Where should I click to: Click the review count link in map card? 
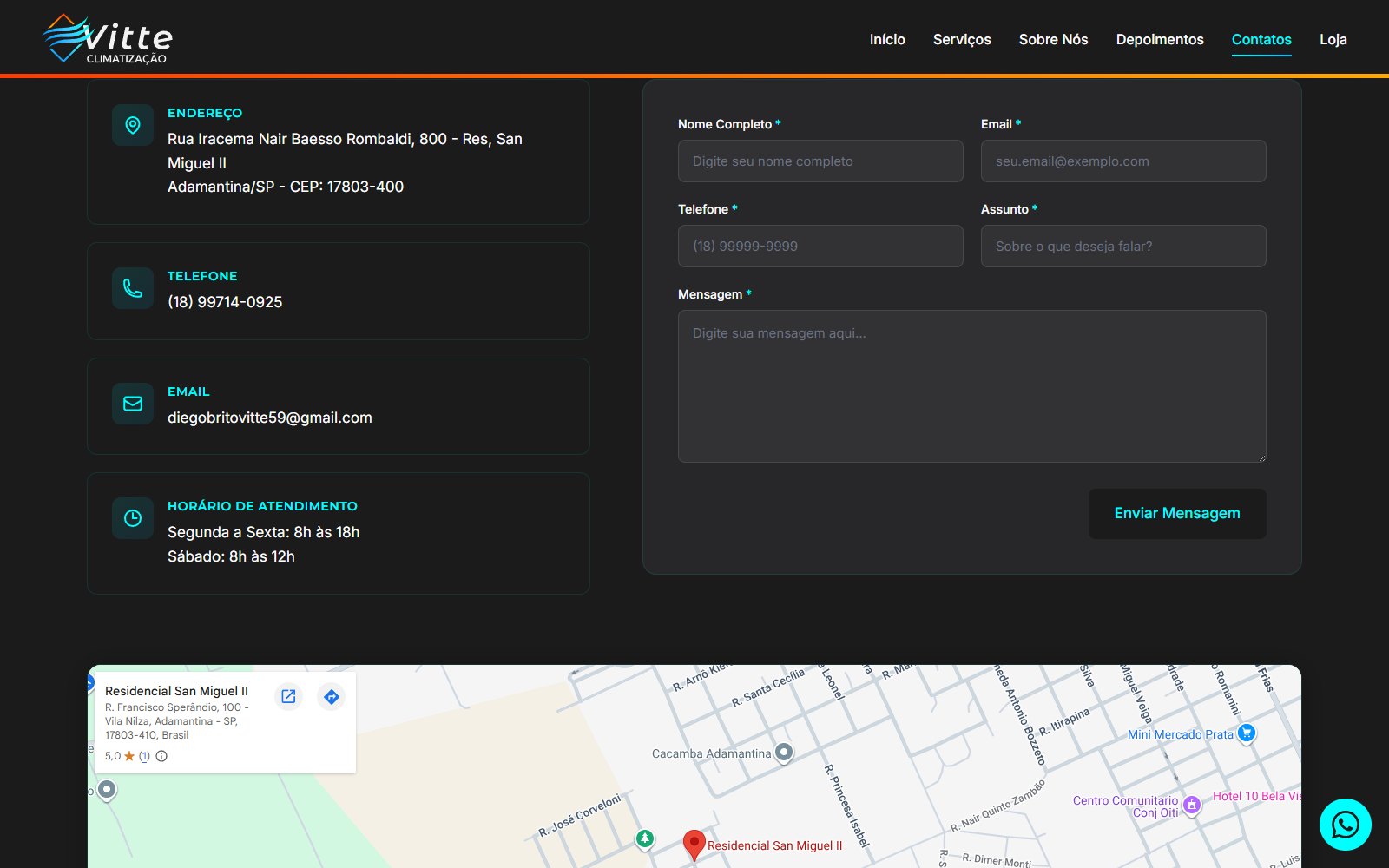pos(144,756)
